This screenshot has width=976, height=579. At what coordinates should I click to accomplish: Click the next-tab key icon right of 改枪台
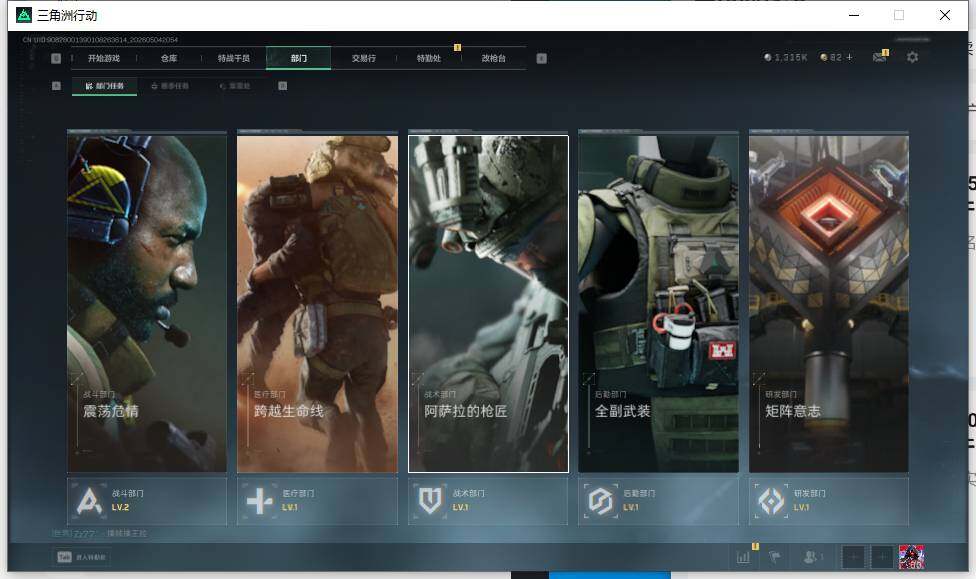click(542, 58)
